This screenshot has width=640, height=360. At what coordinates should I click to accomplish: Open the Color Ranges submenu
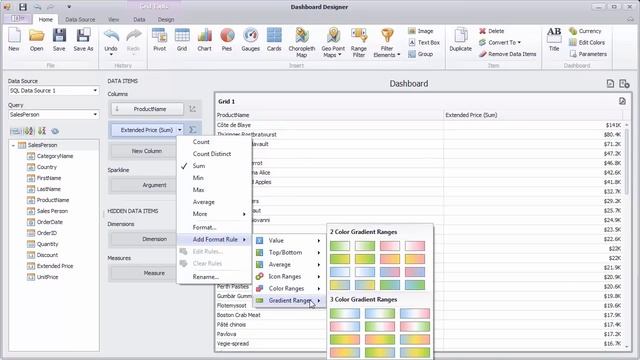click(x=288, y=288)
